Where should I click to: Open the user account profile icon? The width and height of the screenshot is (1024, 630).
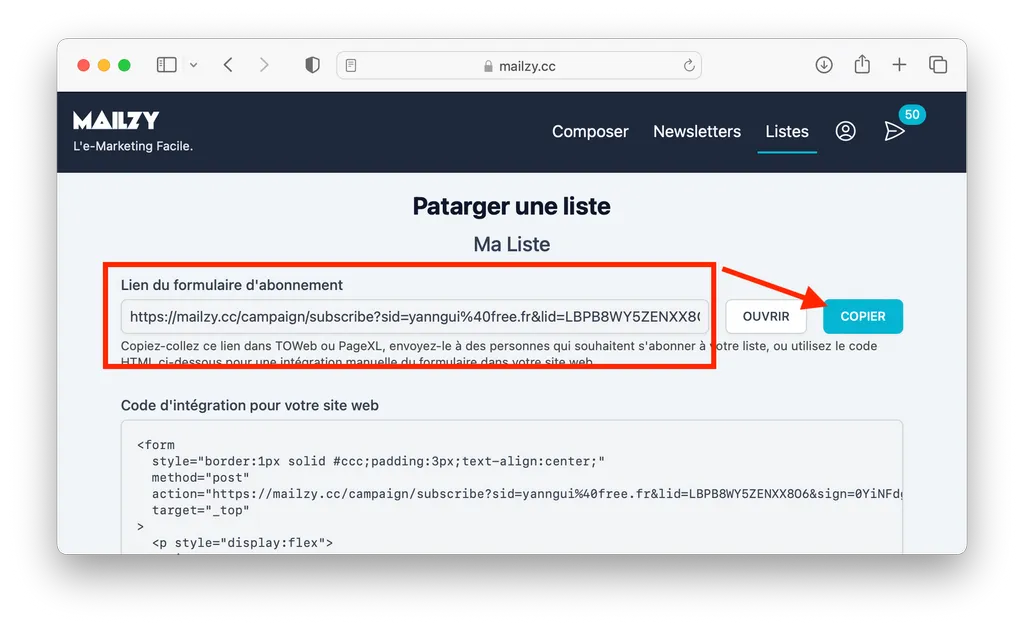tap(845, 131)
